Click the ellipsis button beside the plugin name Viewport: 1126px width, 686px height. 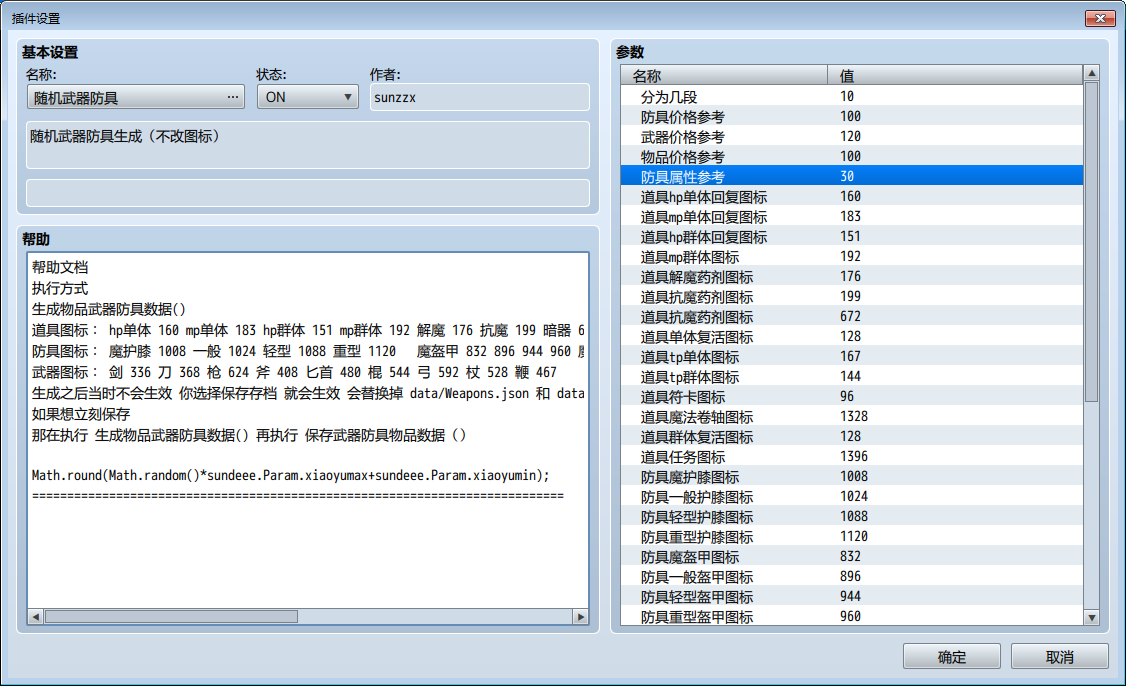click(233, 97)
